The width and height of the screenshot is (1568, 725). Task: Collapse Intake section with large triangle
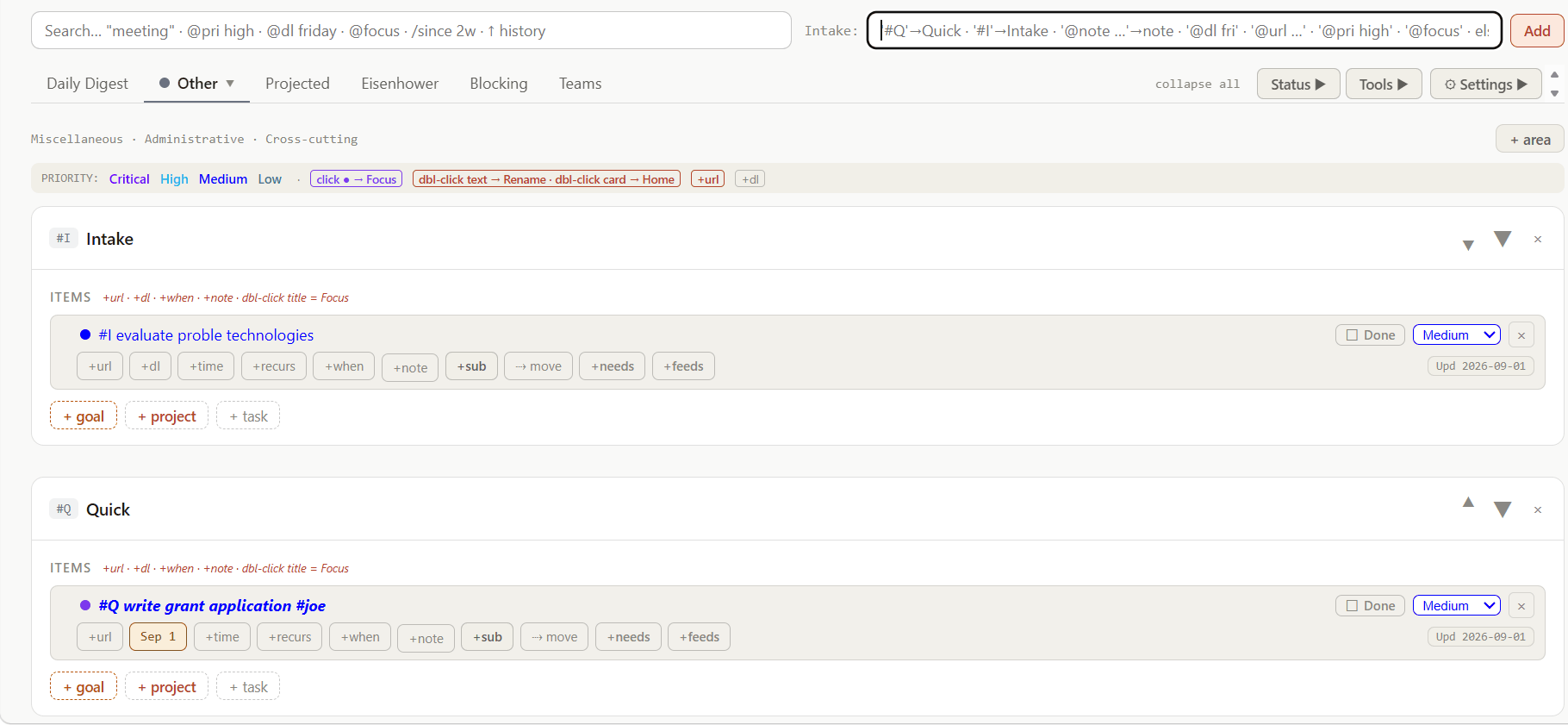point(1503,239)
